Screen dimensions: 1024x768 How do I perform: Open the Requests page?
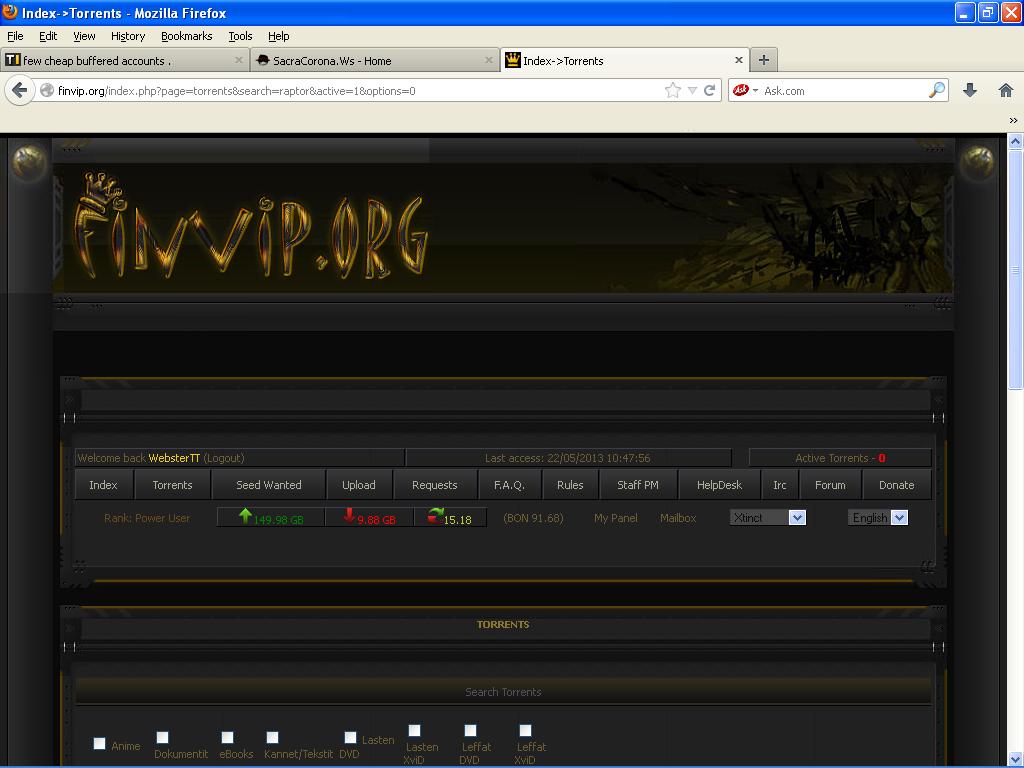(x=435, y=485)
